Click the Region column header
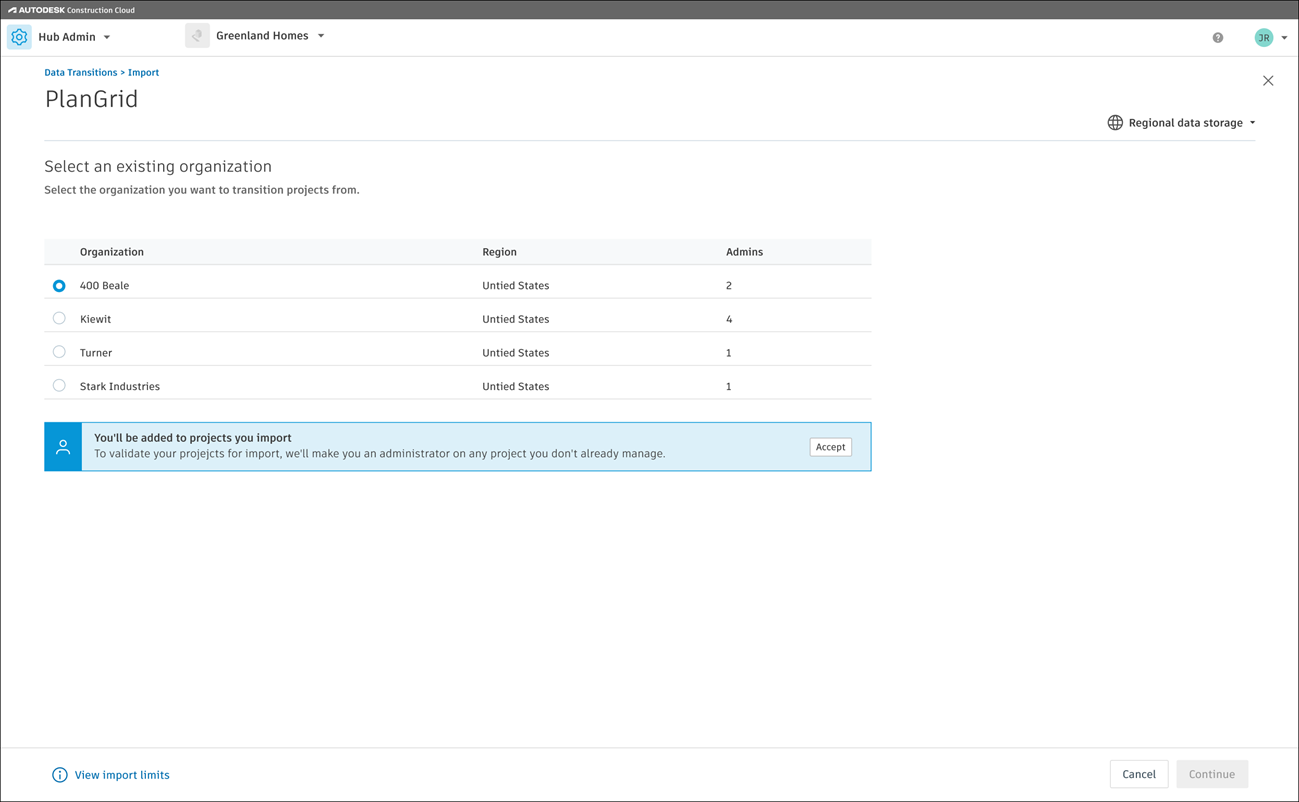Screen dimensions: 1299x802 click(x=499, y=252)
